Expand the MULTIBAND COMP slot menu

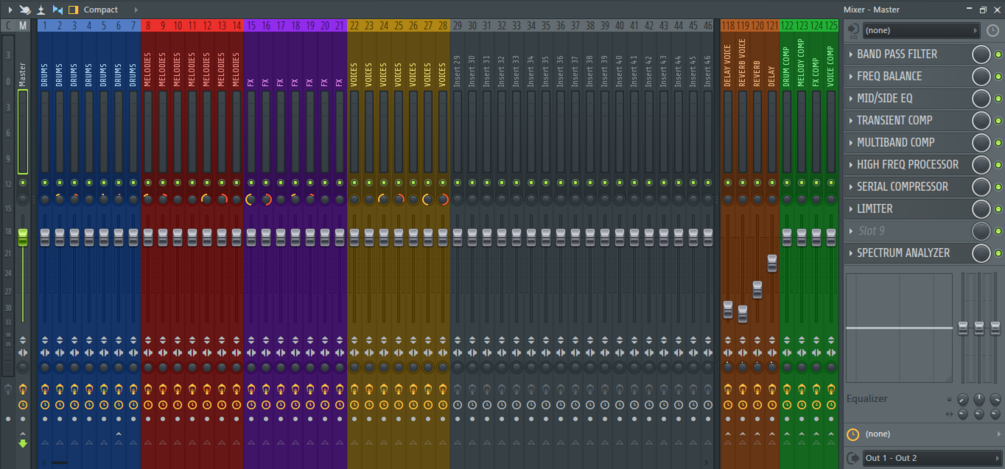(851, 142)
